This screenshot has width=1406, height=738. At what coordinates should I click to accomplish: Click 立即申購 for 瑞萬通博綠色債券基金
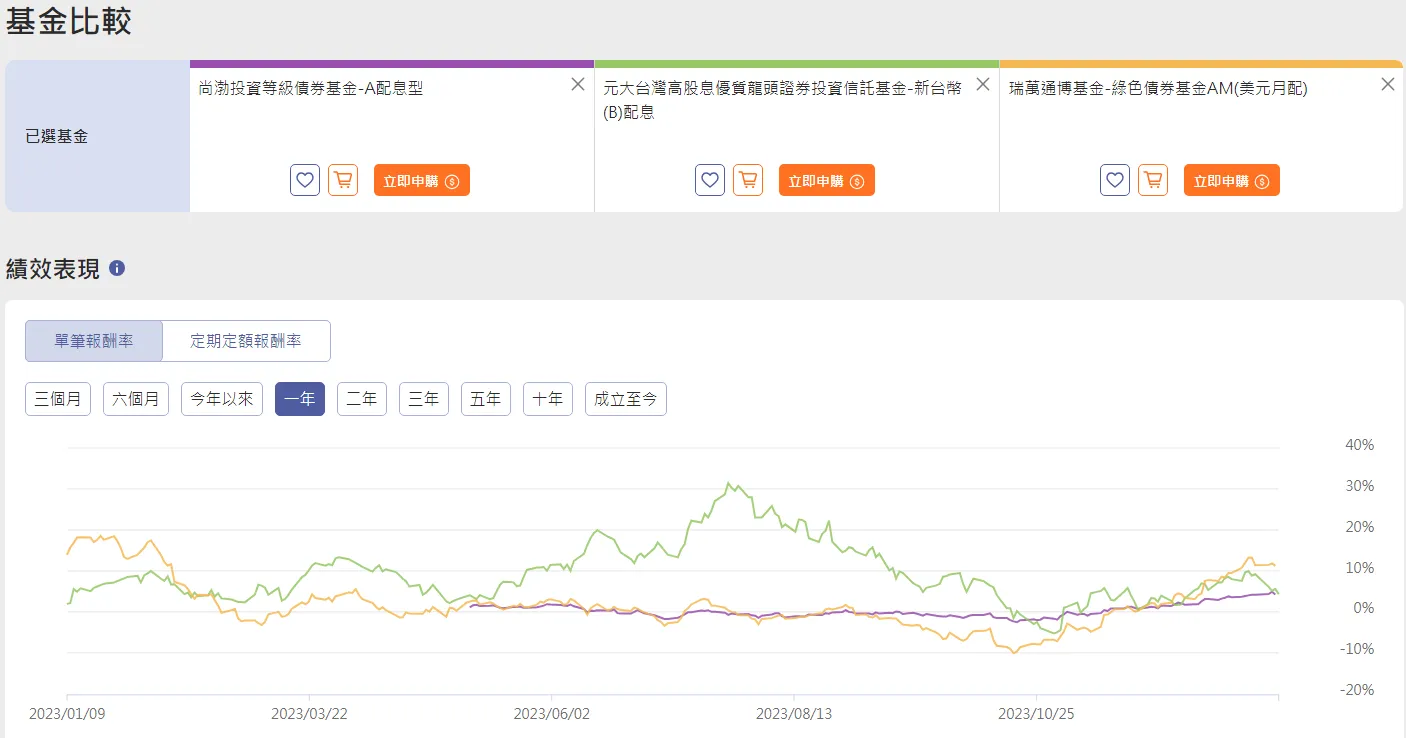point(1232,181)
